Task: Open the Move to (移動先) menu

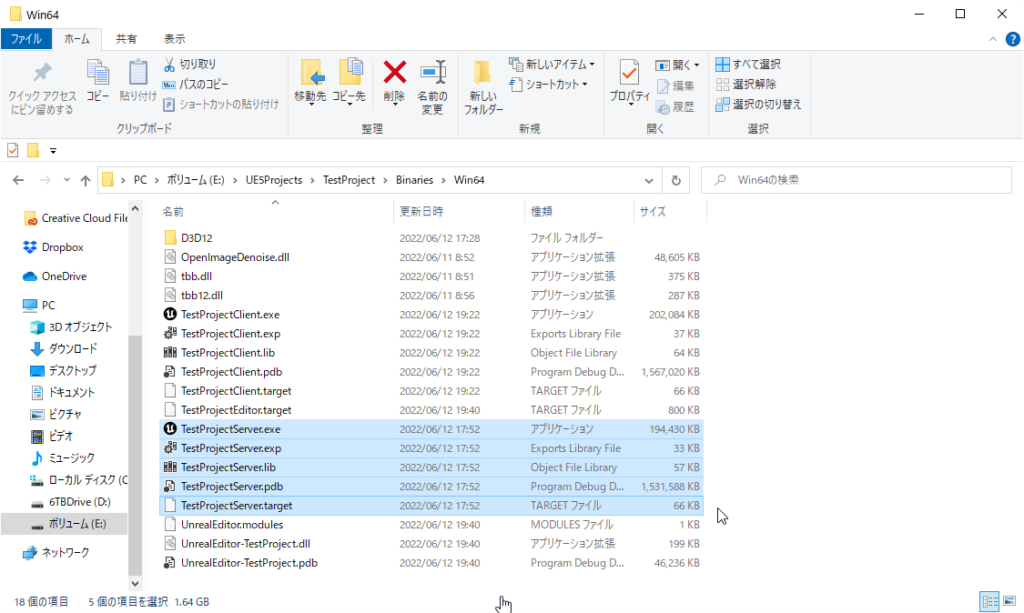Action: (310, 82)
